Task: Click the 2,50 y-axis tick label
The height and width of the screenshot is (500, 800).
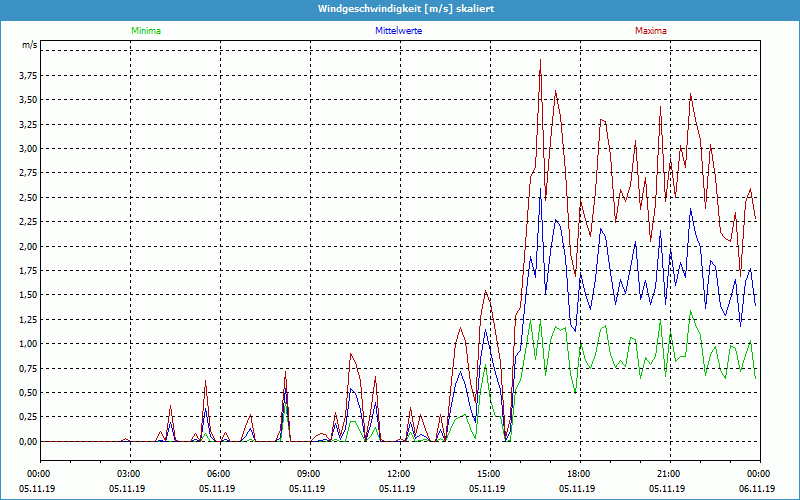Action: tap(27, 198)
